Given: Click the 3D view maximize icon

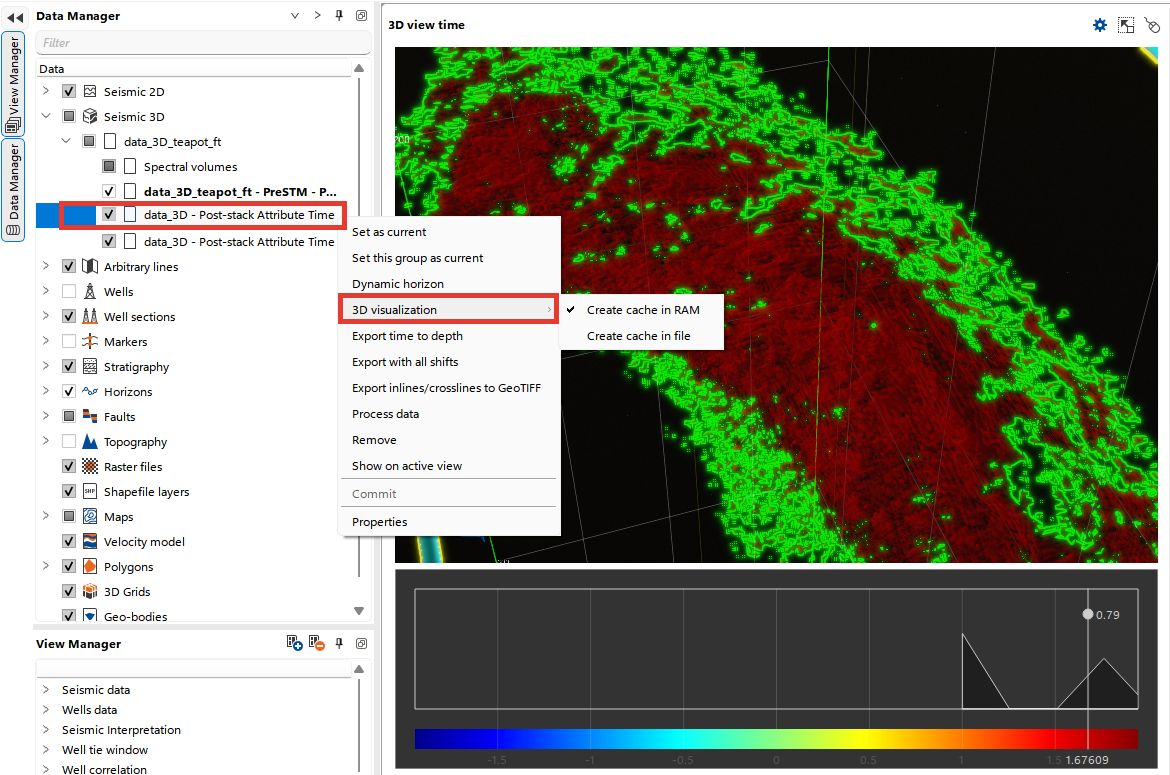Looking at the screenshot, I should [x=1126, y=25].
